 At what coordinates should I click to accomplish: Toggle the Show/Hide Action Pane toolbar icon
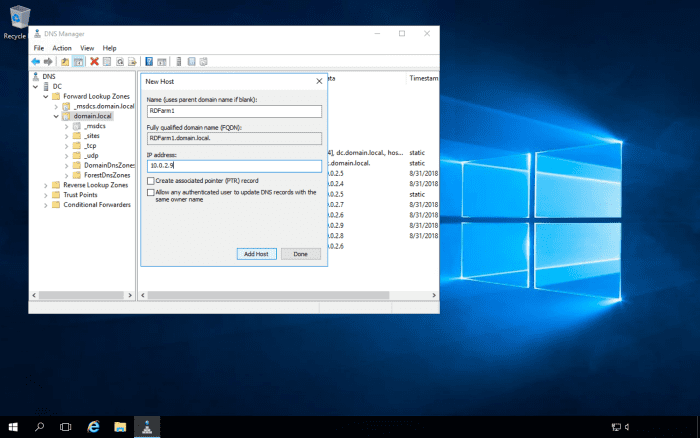point(162,62)
